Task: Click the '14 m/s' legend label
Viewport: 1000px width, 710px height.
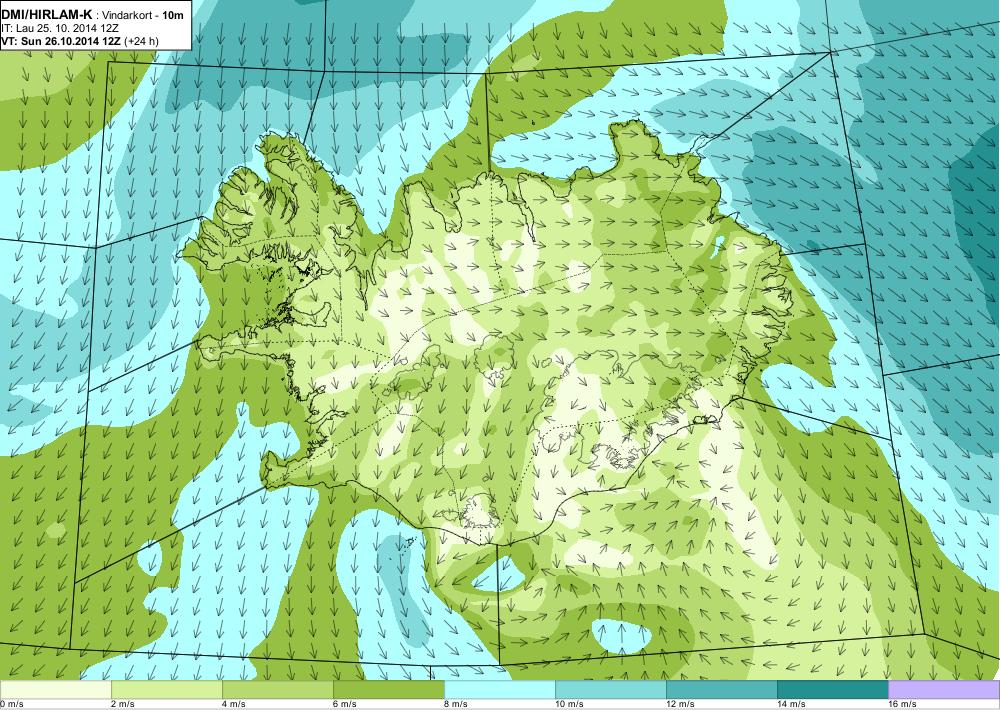Action: pos(791,704)
